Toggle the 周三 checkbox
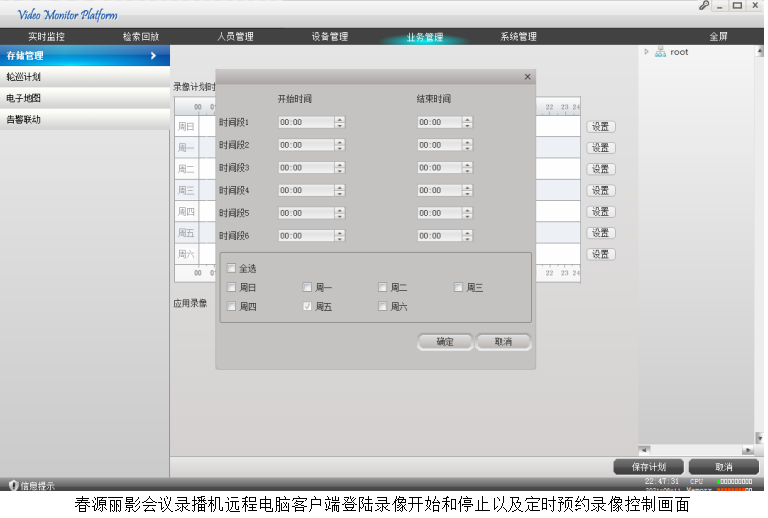 pos(459,288)
